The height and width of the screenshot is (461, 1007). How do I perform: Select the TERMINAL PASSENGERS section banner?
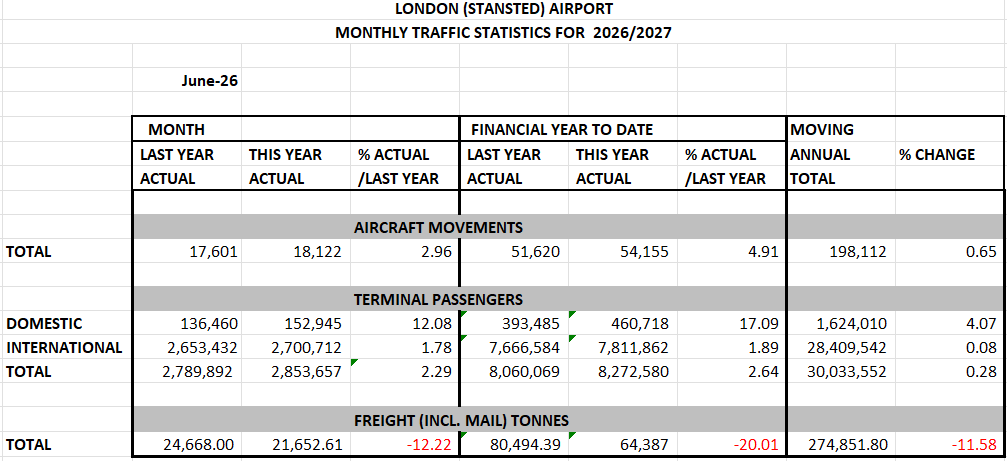click(439, 299)
